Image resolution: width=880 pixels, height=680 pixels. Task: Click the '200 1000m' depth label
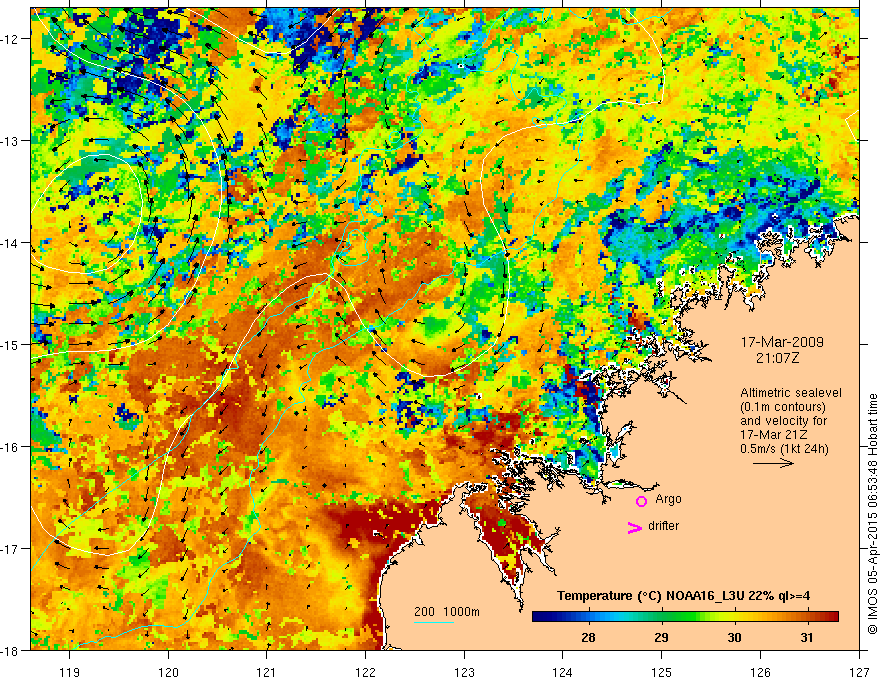click(x=447, y=612)
